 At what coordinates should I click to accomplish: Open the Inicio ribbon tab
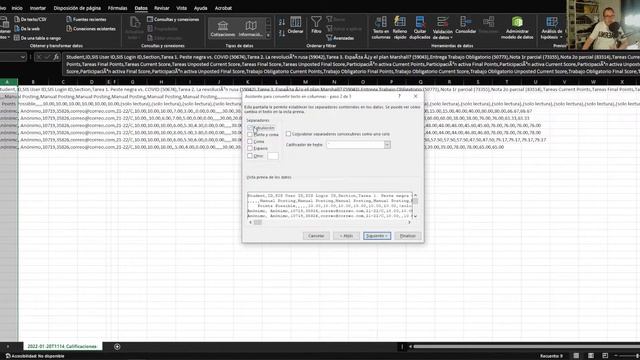pyautogui.click(x=17, y=8)
